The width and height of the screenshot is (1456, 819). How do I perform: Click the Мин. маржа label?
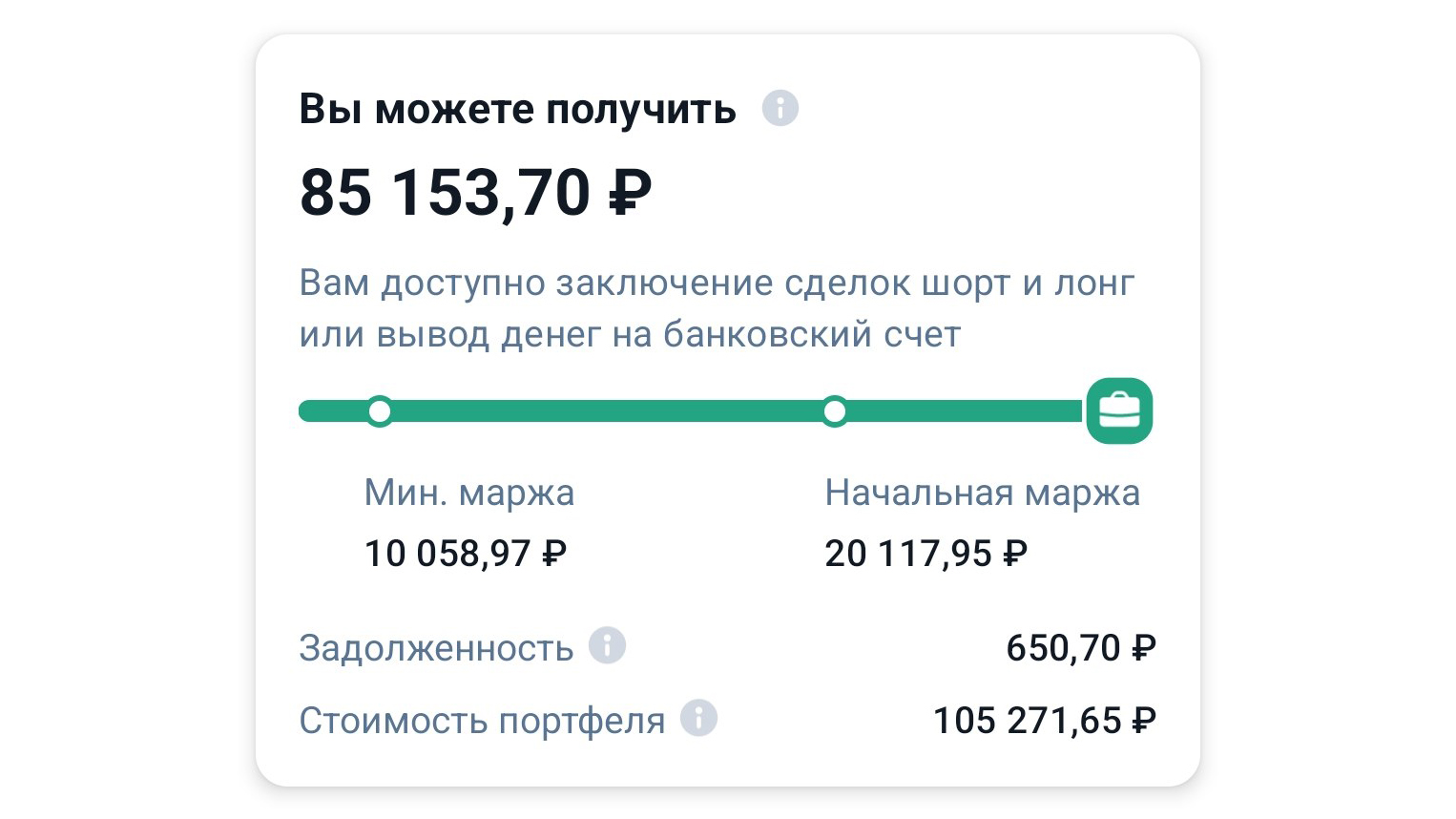pos(469,493)
